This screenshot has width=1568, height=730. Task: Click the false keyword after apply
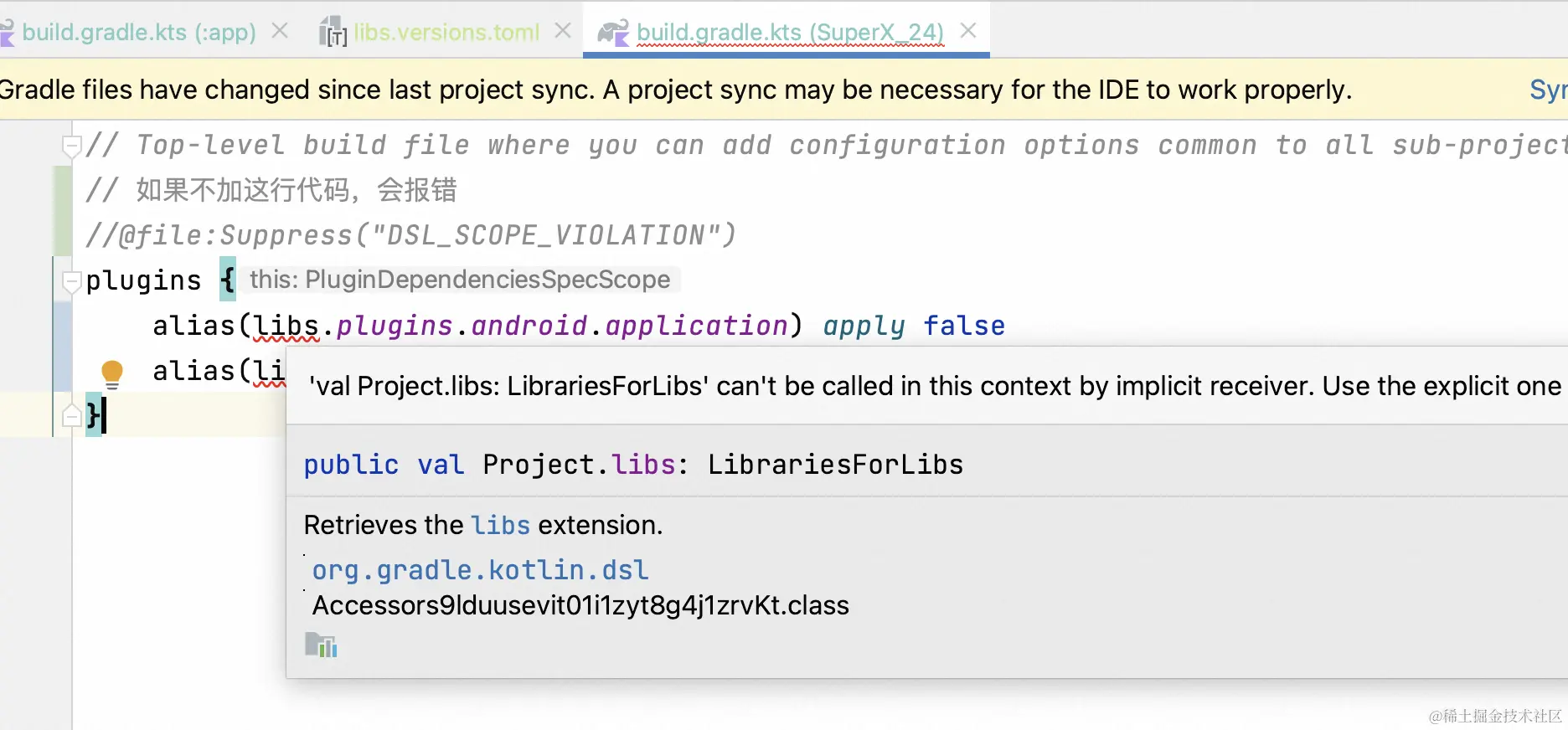[x=964, y=326]
